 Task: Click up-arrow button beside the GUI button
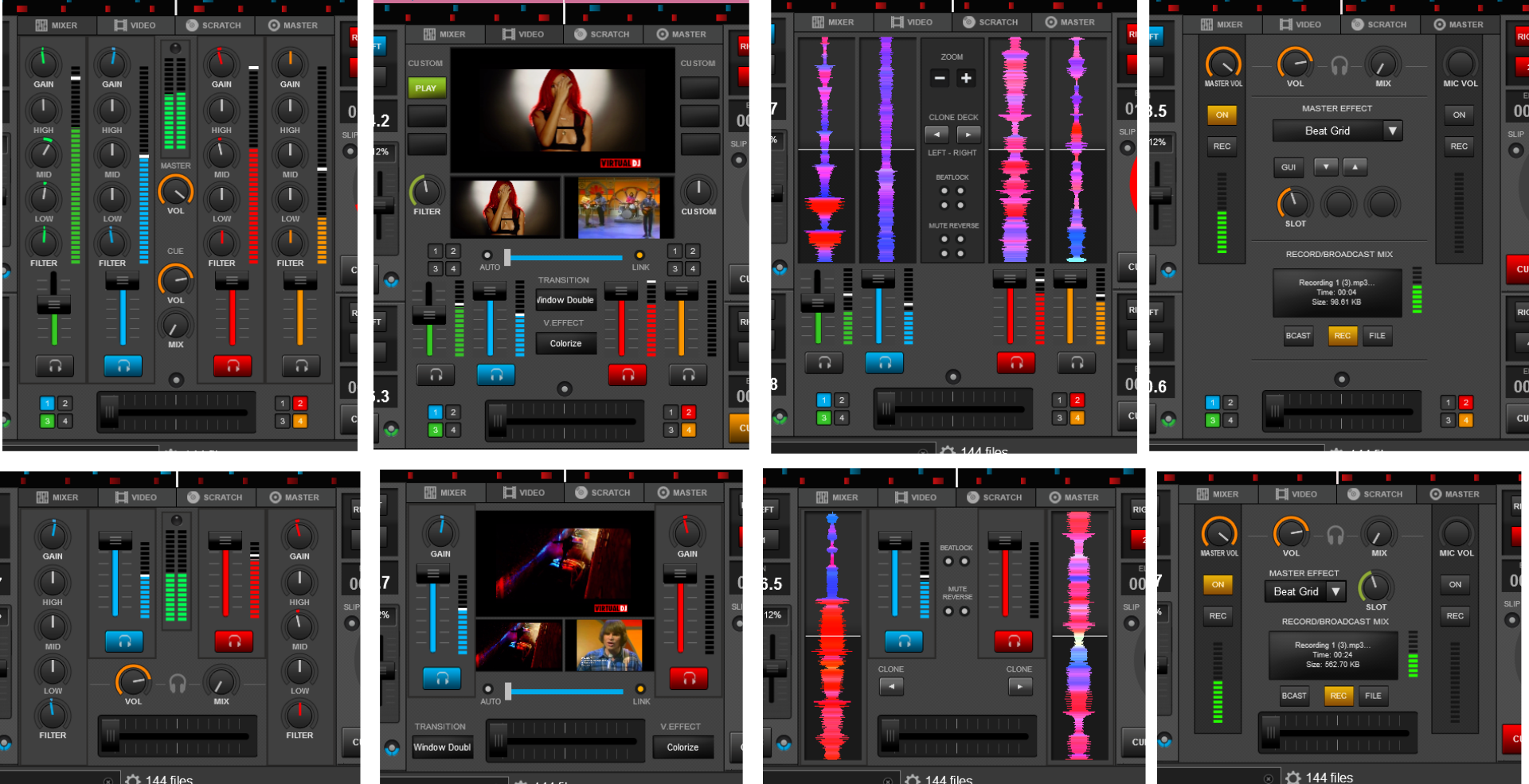pos(1355,167)
